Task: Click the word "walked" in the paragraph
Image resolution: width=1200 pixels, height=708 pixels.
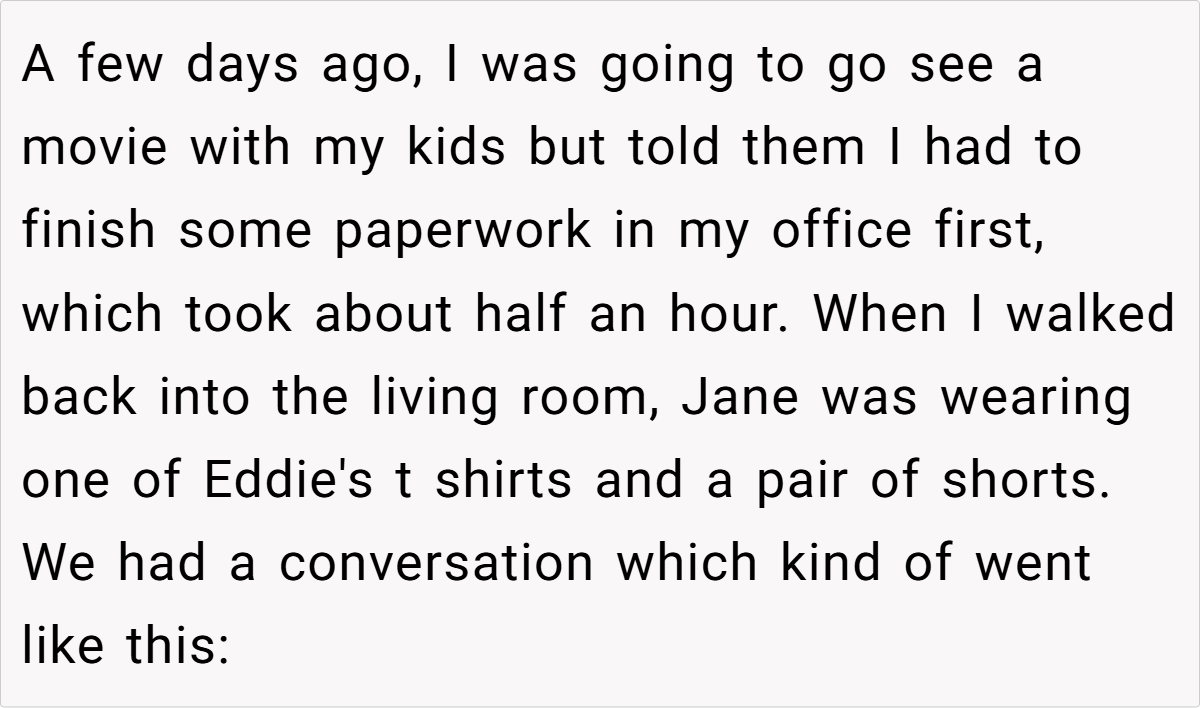Action: click(1090, 315)
